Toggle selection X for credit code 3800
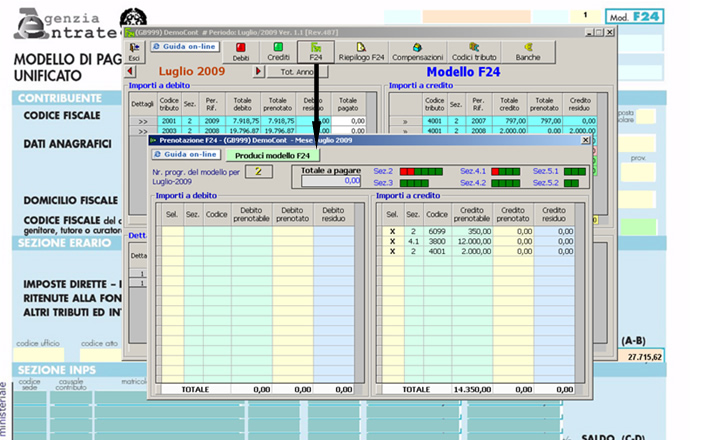Screen dimensions: 718x440 click(392, 241)
